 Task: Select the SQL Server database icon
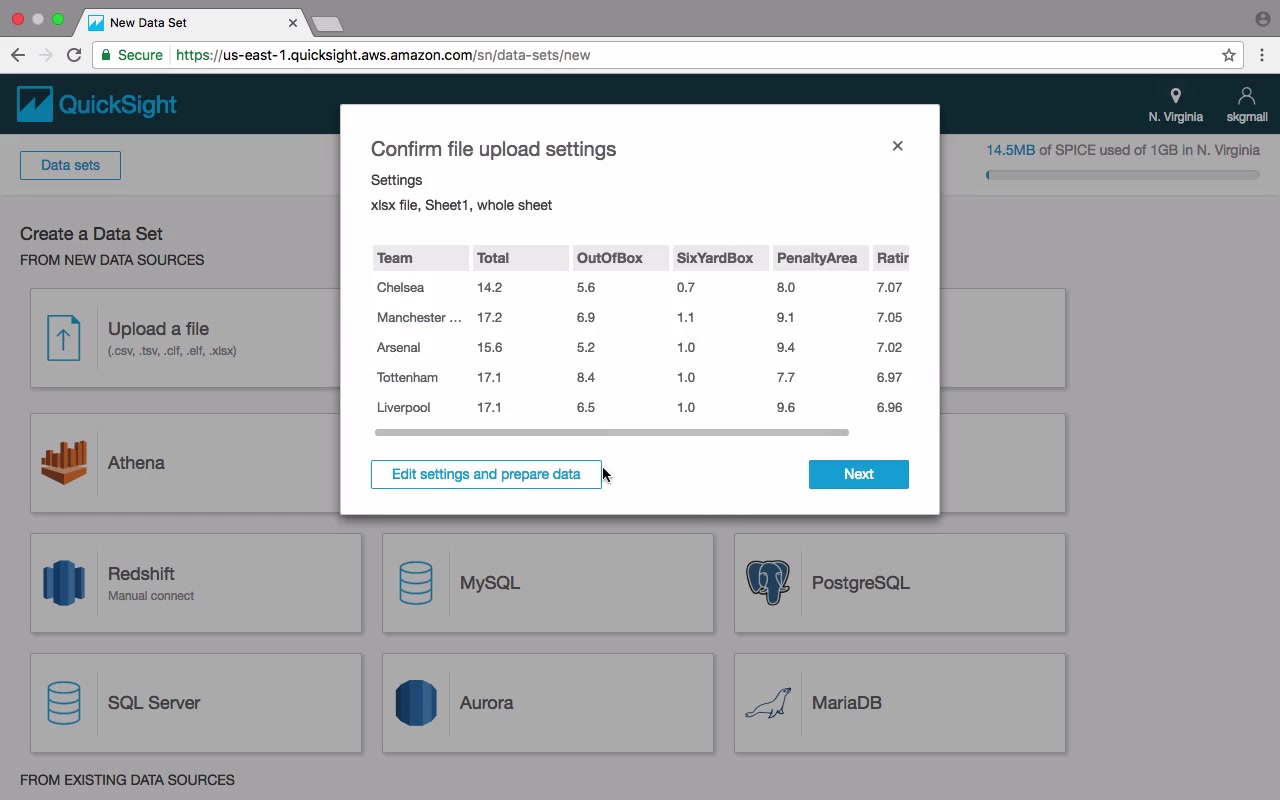(x=64, y=703)
